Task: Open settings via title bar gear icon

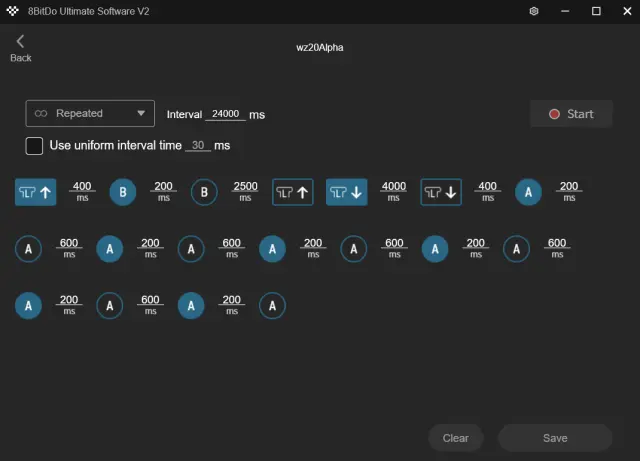Action: (533, 11)
